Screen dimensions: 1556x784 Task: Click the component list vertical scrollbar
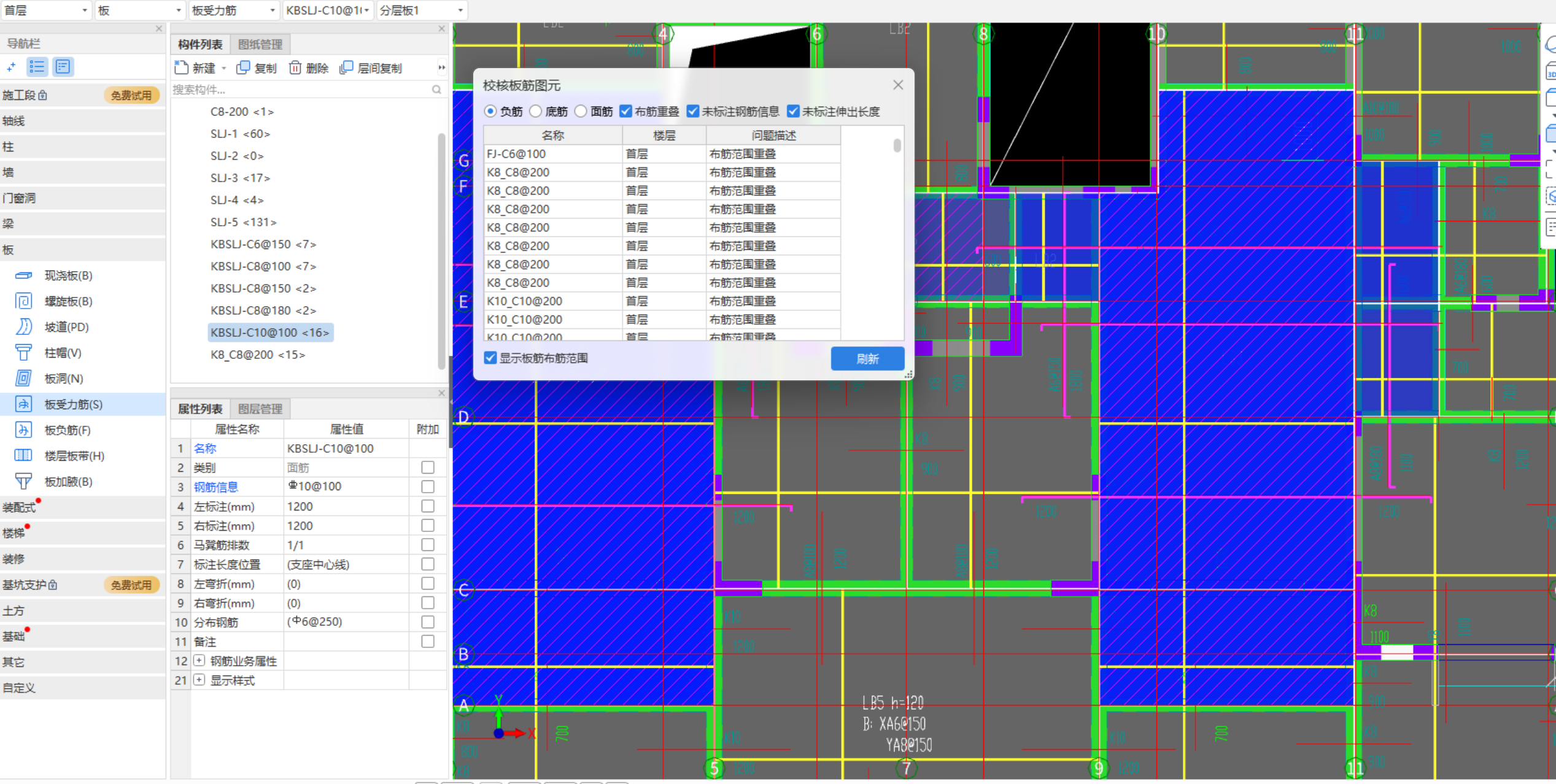coord(441,252)
